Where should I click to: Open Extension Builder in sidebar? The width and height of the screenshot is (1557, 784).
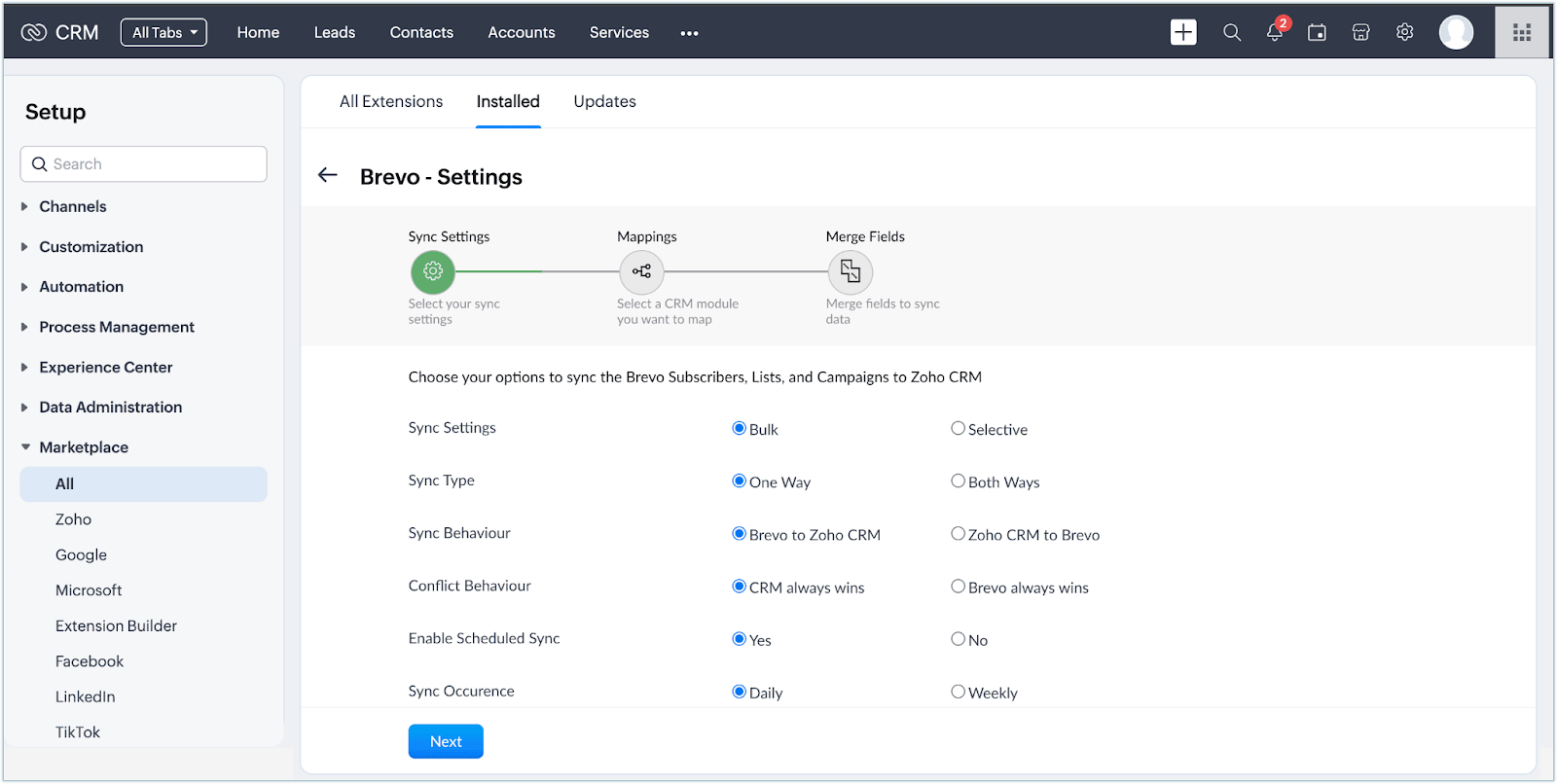[x=116, y=625]
